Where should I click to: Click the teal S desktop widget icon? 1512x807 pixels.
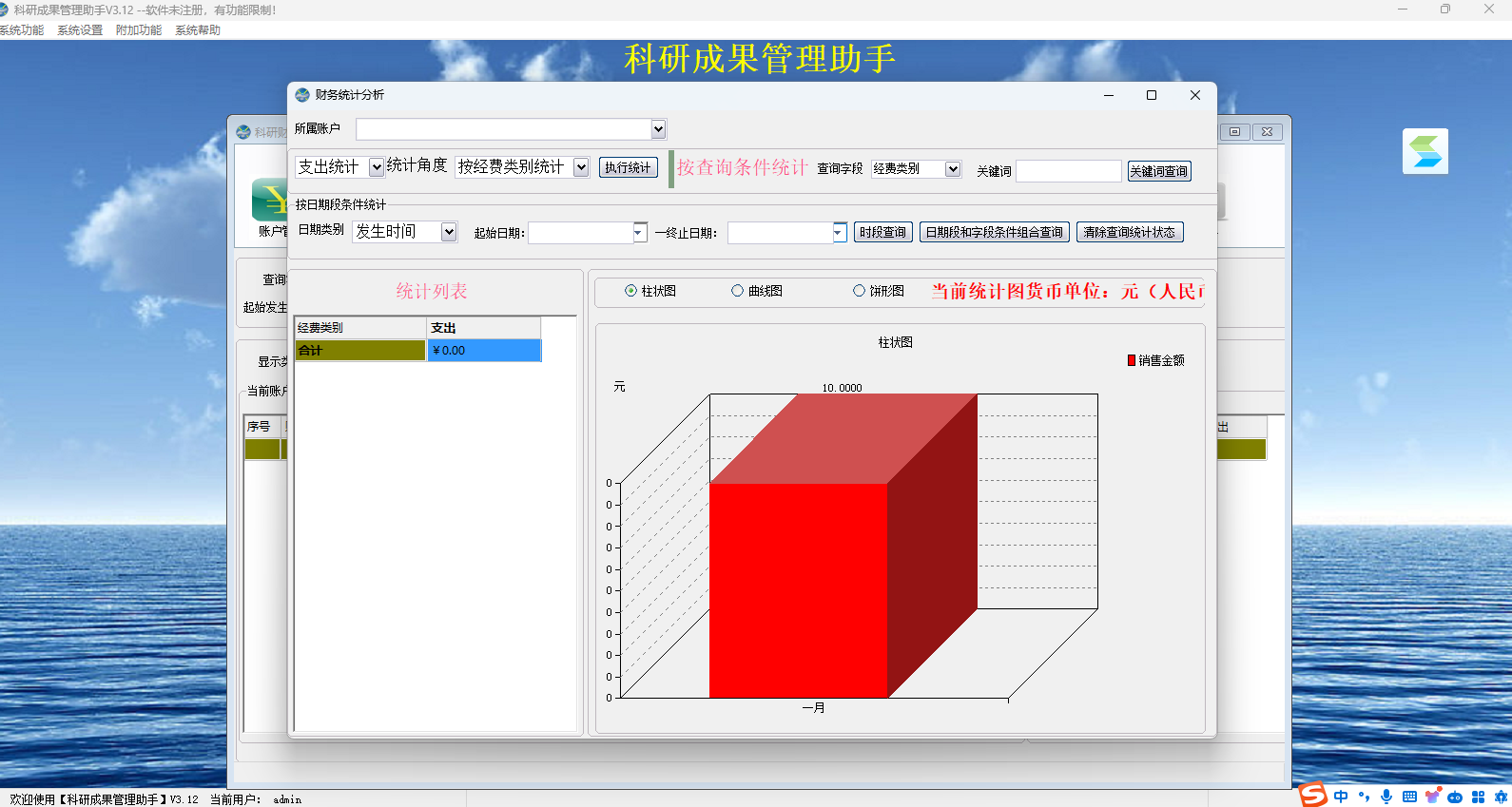[1425, 151]
